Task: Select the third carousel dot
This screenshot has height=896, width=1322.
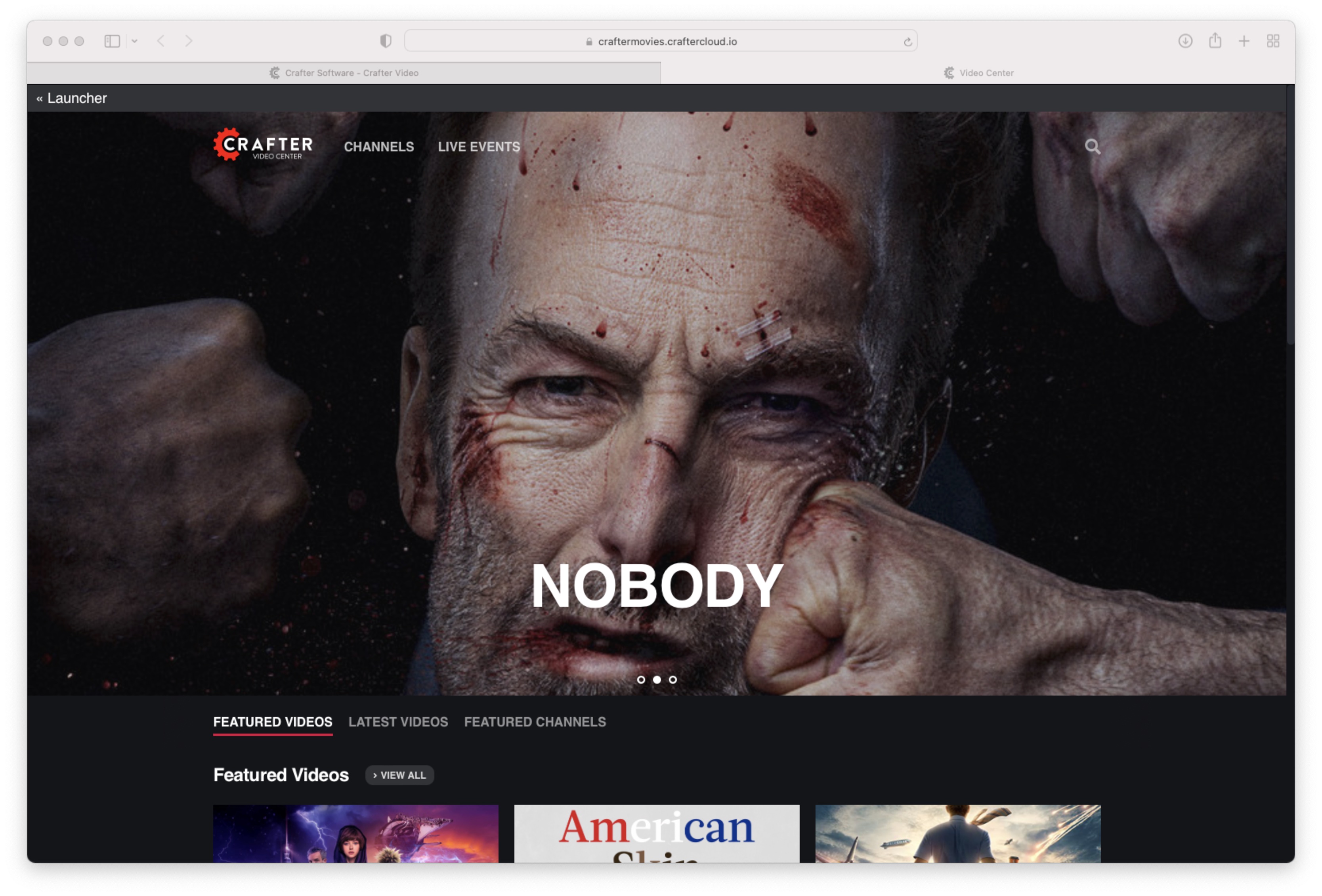Action: 673,679
